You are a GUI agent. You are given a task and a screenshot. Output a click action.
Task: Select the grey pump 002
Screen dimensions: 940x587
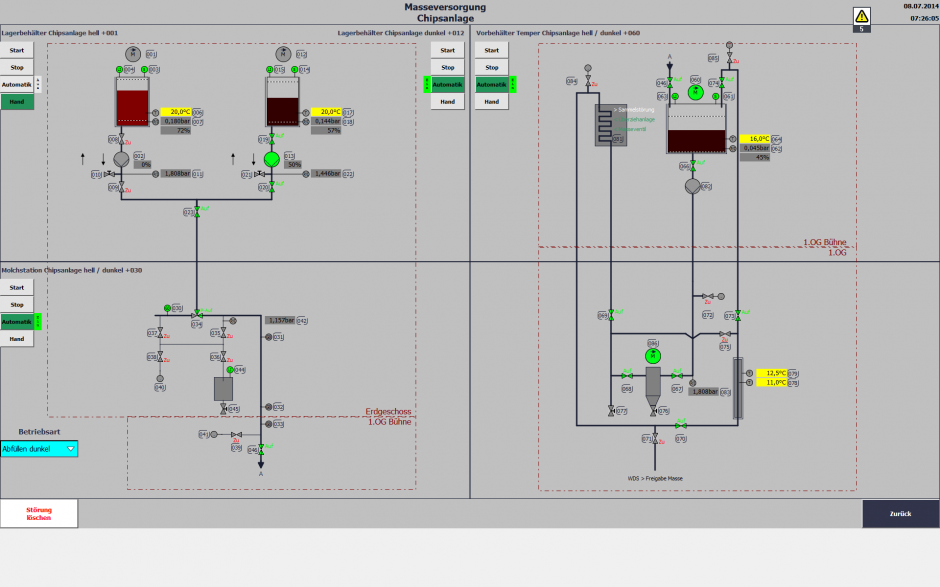[121, 159]
